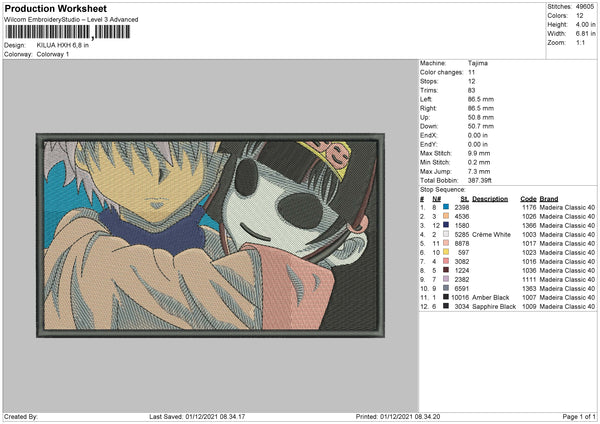Screen dimensions: 600x424
Task: Select stitch count "6591" in row 10
Action: pyautogui.click(x=461, y=289)
